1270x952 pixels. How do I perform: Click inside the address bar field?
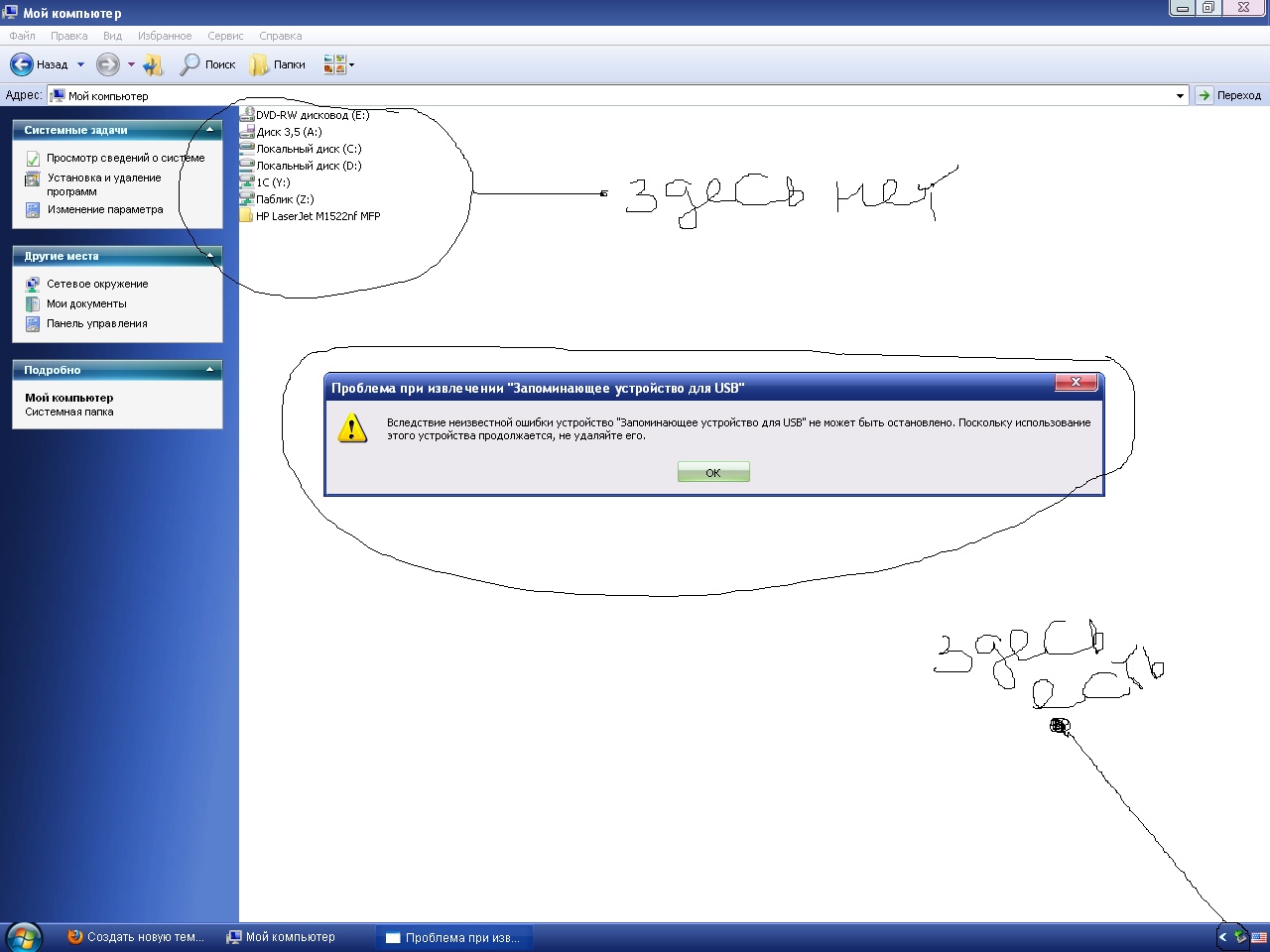[x=617, y=96]
